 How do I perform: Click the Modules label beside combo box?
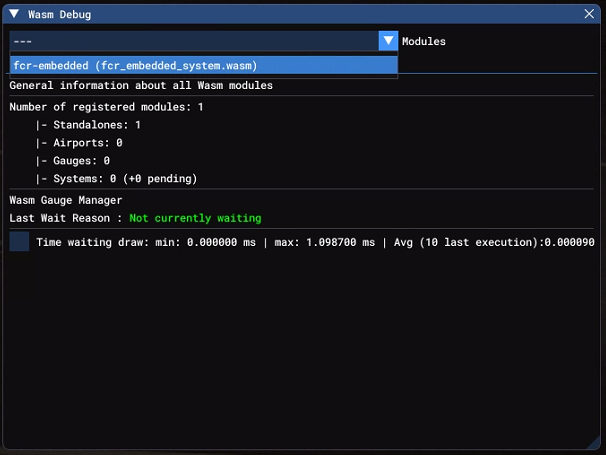pyautogui.click(x=424, y=42)
